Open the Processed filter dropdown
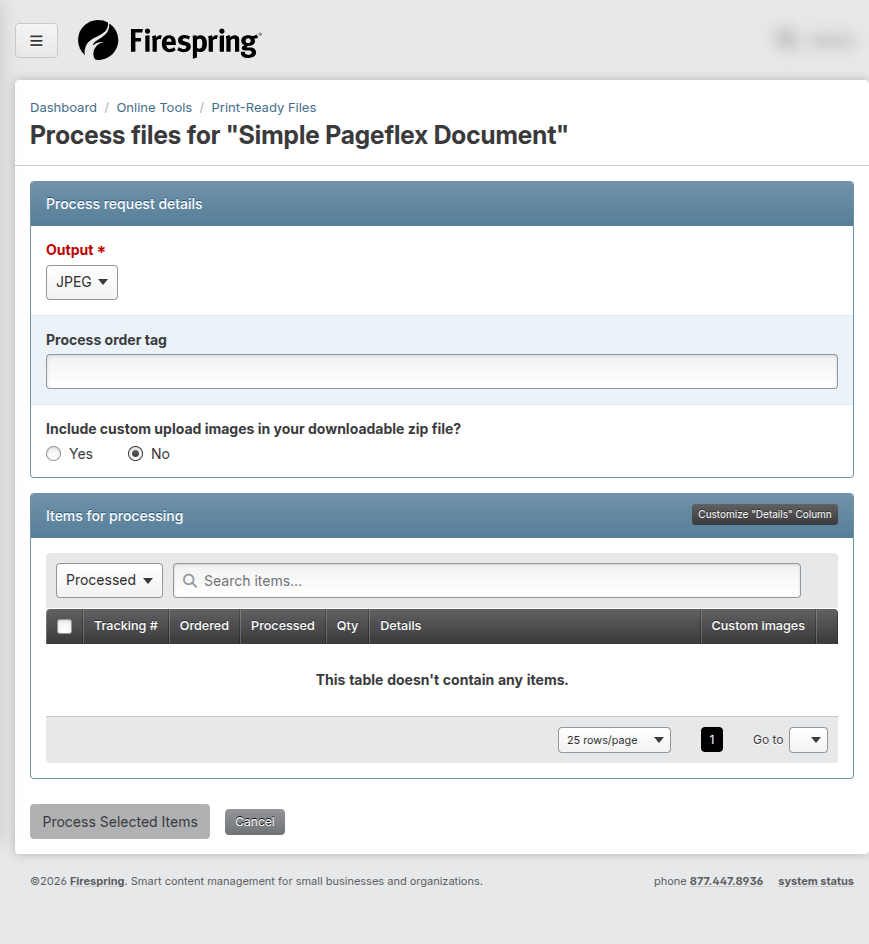869x944 pixels. click(x=110, y=580)
